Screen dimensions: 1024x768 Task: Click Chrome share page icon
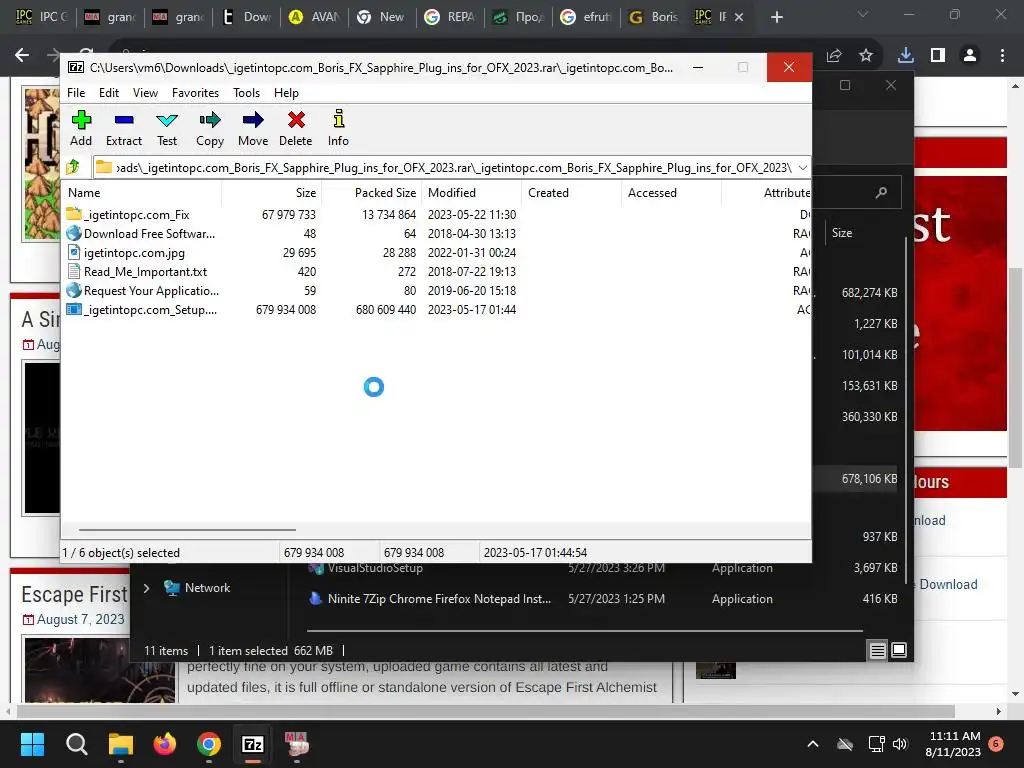point(834,56)
